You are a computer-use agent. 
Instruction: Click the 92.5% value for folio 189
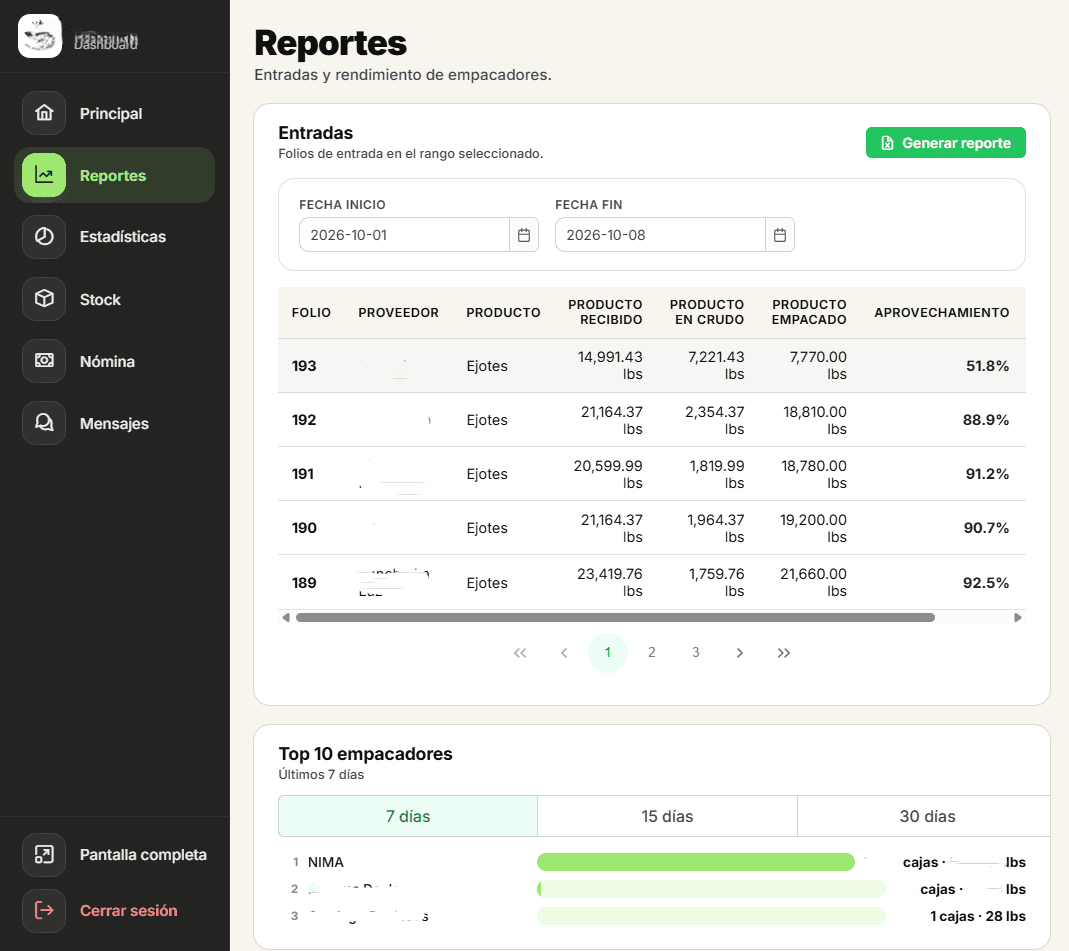[986, 583]
